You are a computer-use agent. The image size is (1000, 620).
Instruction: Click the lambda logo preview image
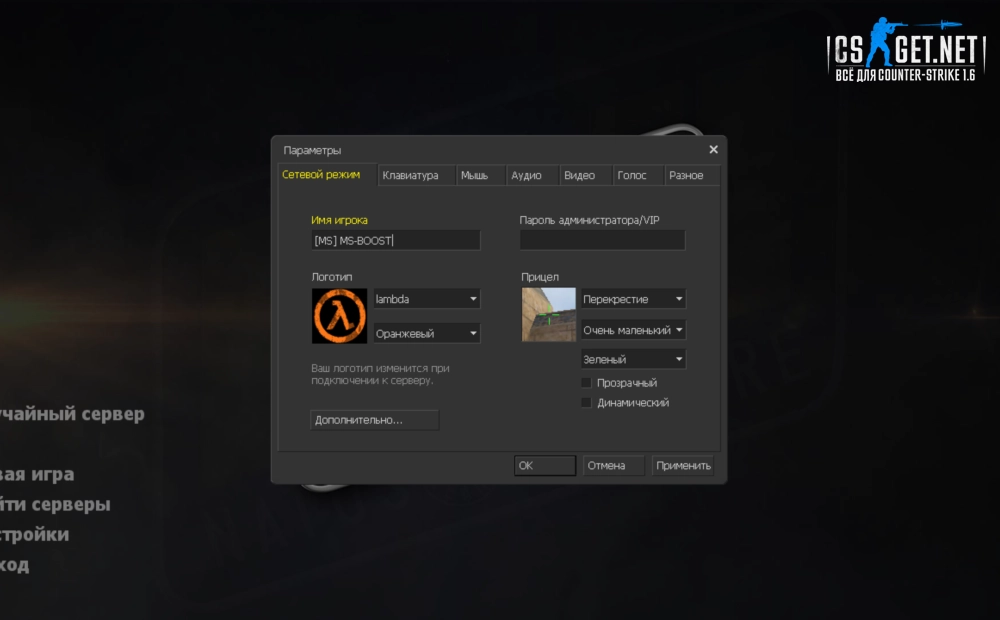pos(339,316)
